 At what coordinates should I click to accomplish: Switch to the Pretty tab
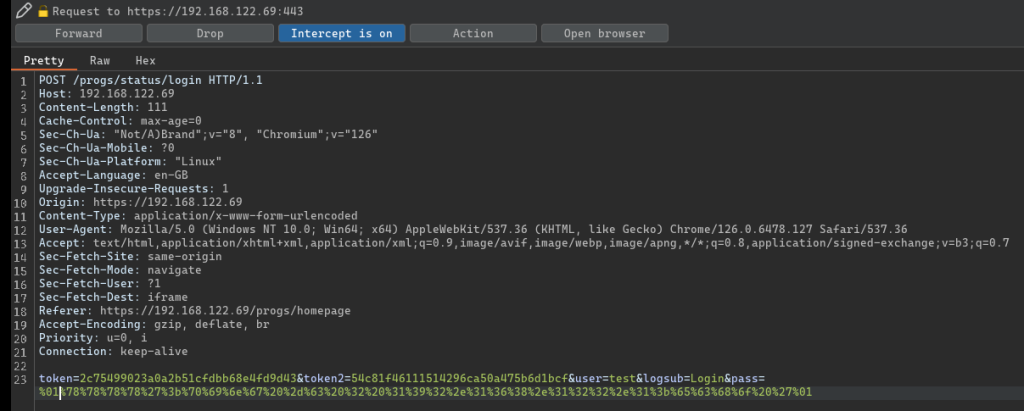[44, 61]
